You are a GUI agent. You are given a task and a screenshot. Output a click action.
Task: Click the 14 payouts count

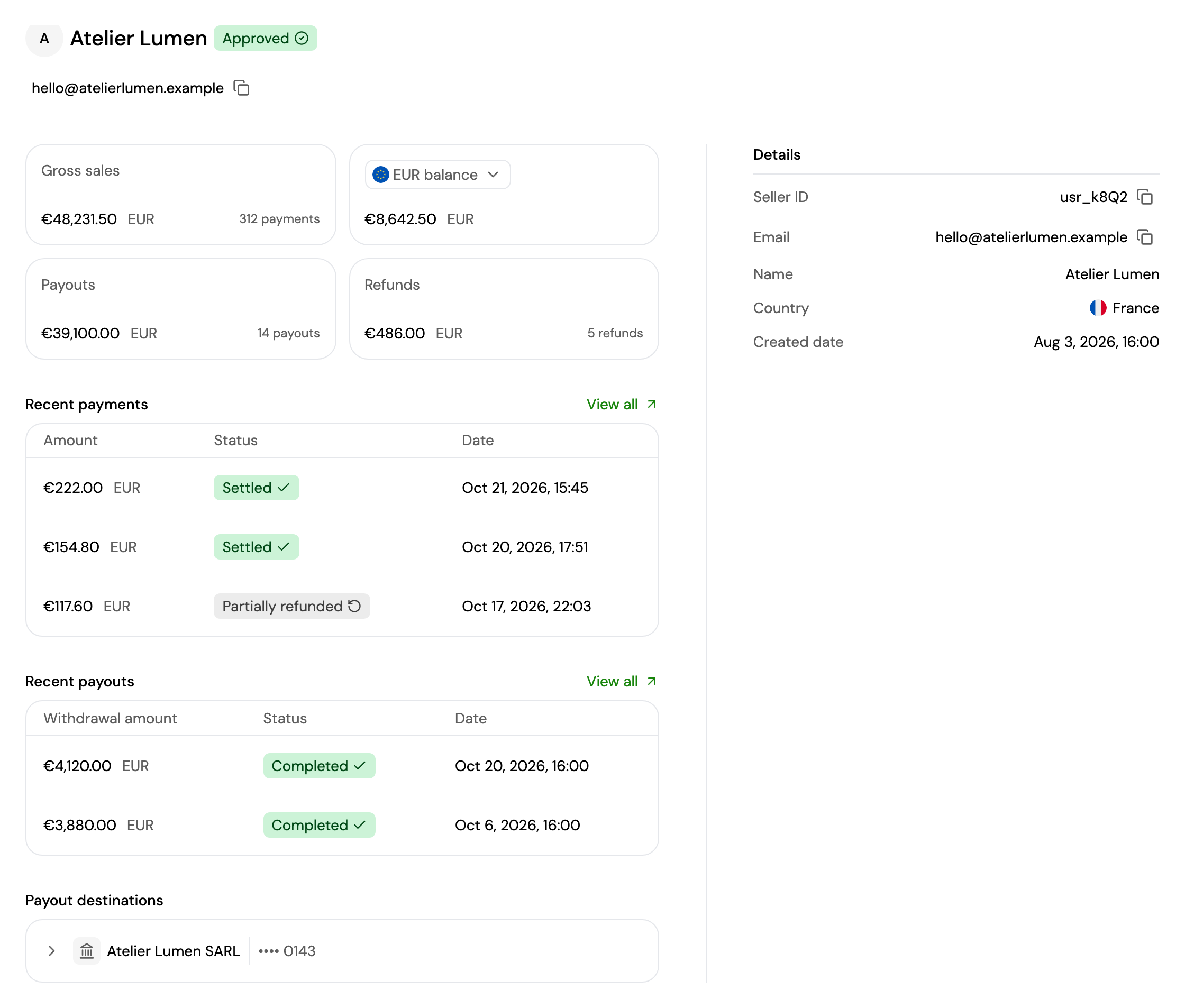tap(288, 333)
